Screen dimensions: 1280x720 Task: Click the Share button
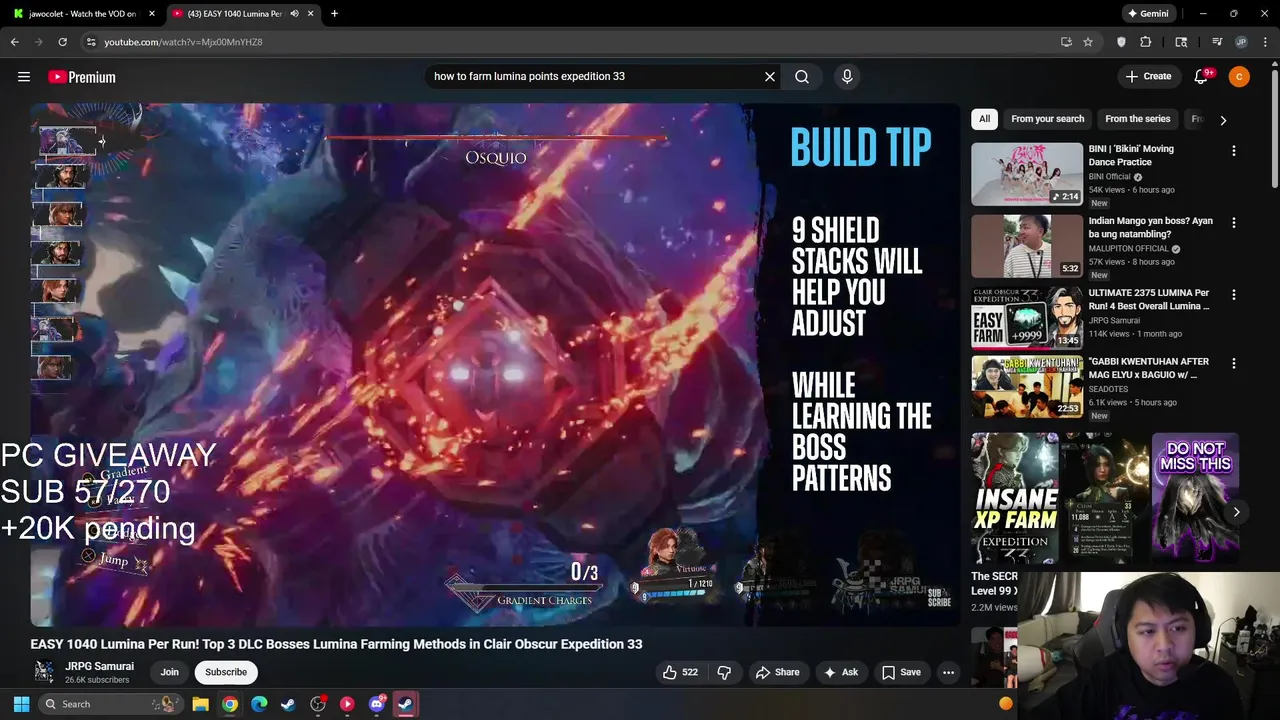pos(777,672)
